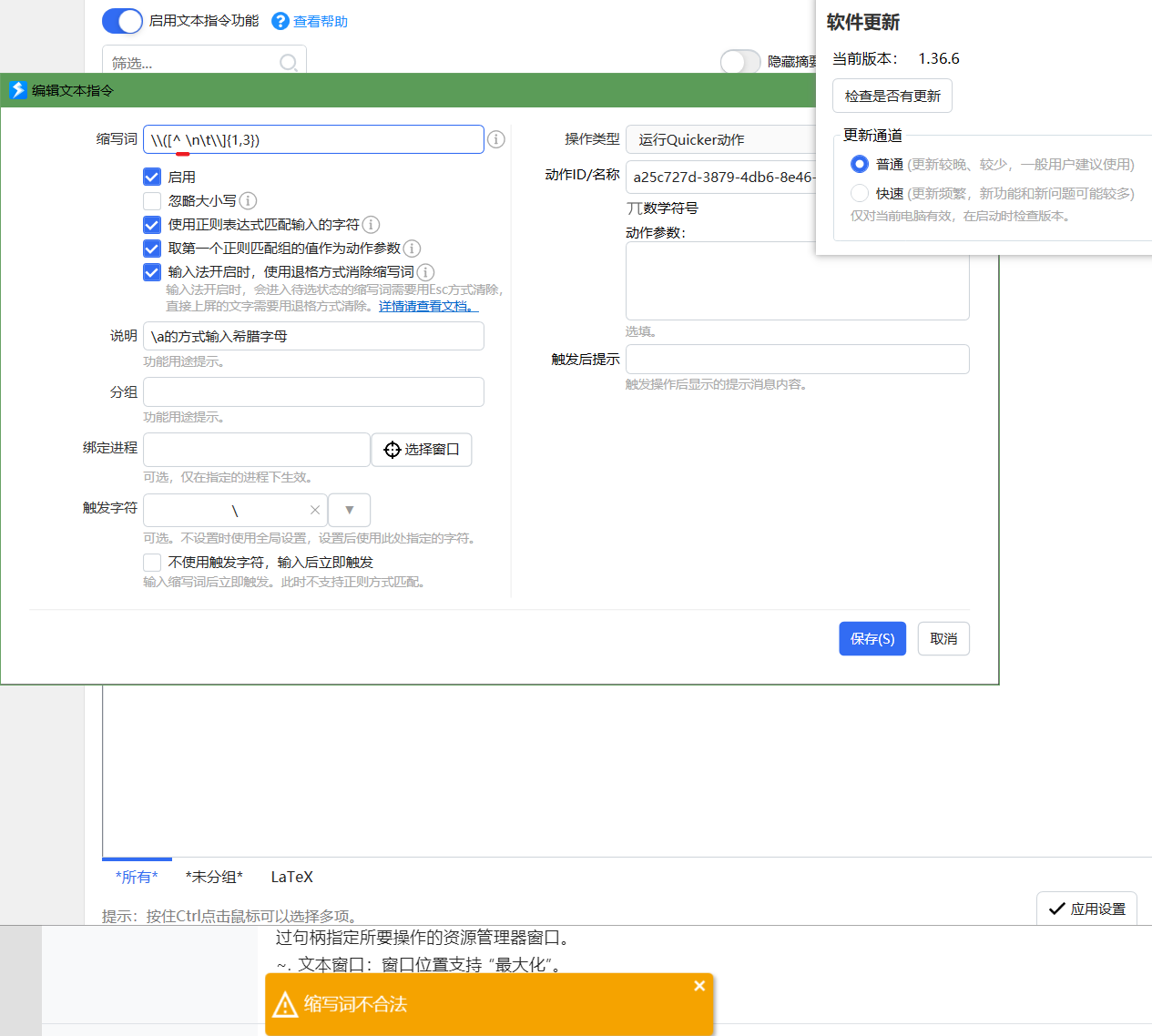Switch to the LaTeX tab
The height and width of the screenshot is (1036, 1152).
pyautogui.click(x=292, y=877)
